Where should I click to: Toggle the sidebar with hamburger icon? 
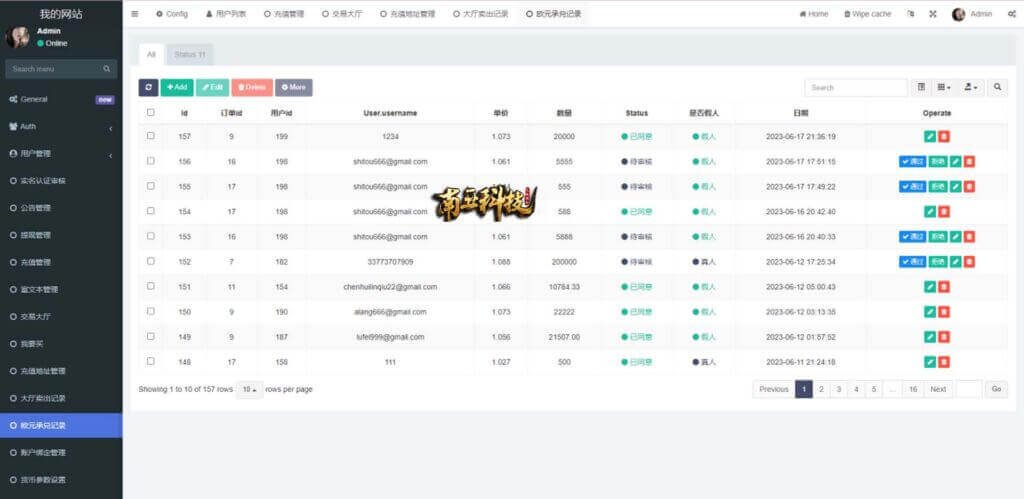[135, 14]
